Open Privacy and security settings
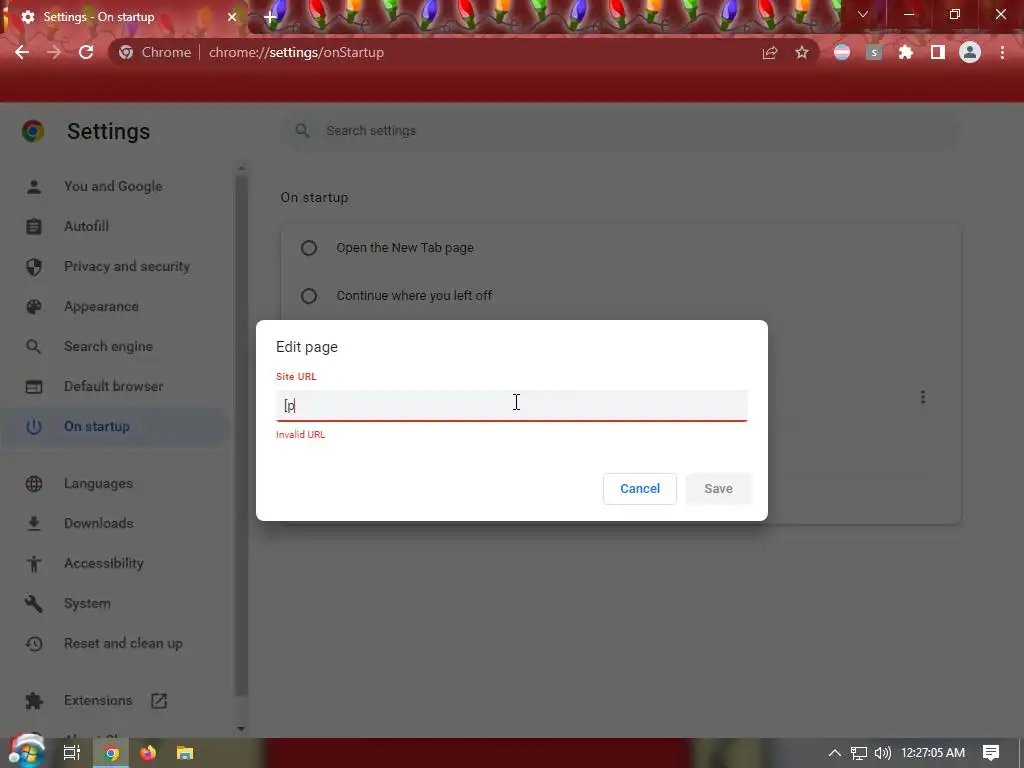Image resolution: width=1024 pixels, height=768 pixels. [x=127, y=266]
